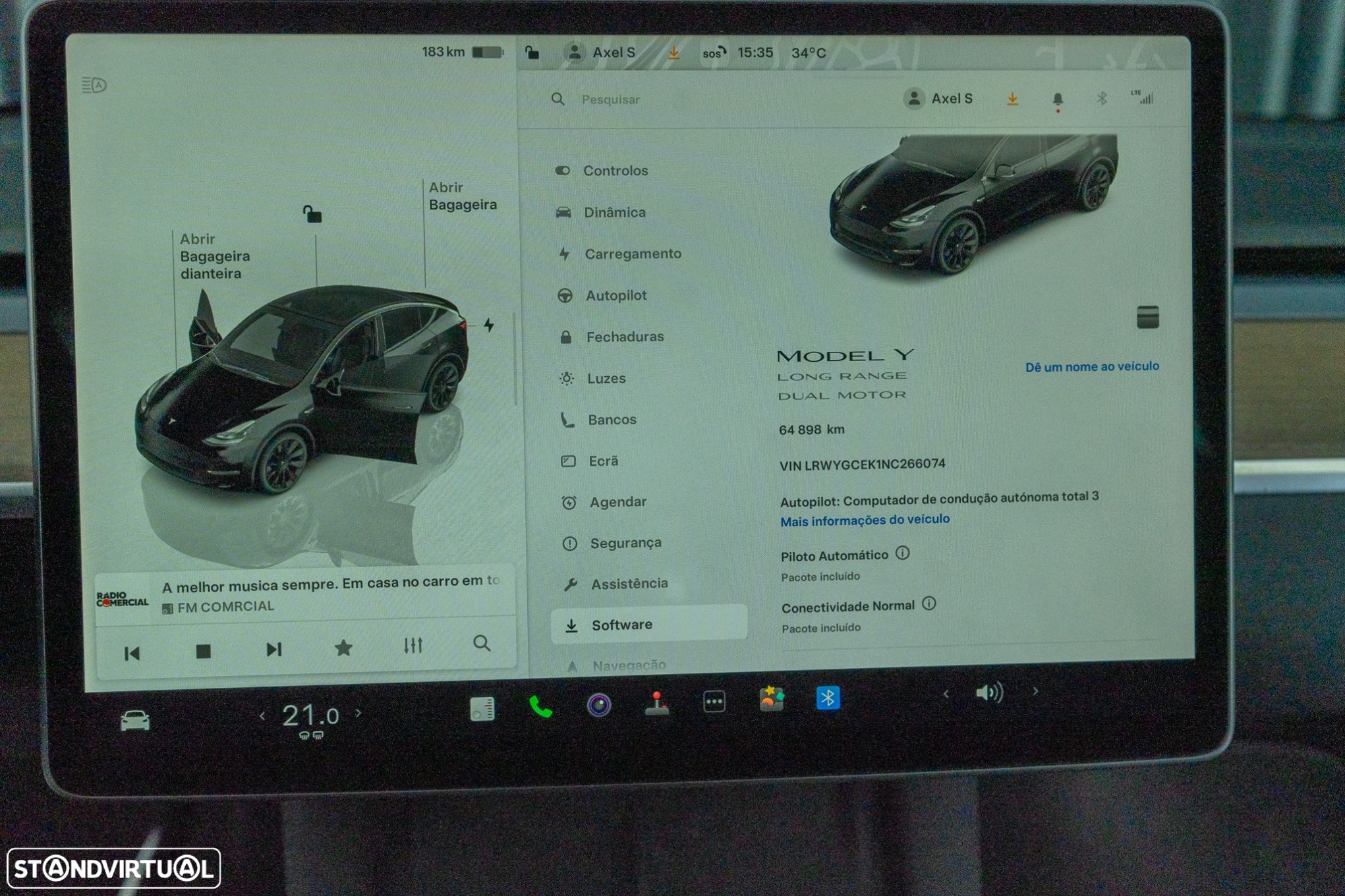This screenshot has height=896, width=1345.
Task: Click the software download arrow in status bar
Action: 673,53
